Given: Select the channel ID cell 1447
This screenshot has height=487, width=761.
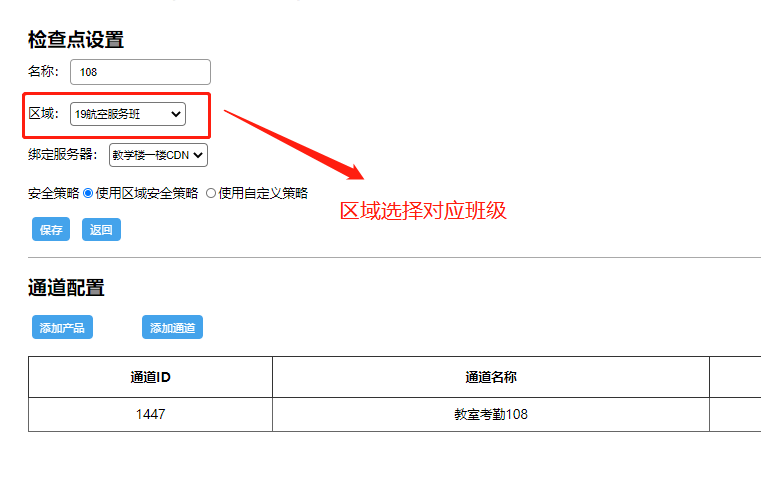Looking at the screenshot, I should click(150, 414).
